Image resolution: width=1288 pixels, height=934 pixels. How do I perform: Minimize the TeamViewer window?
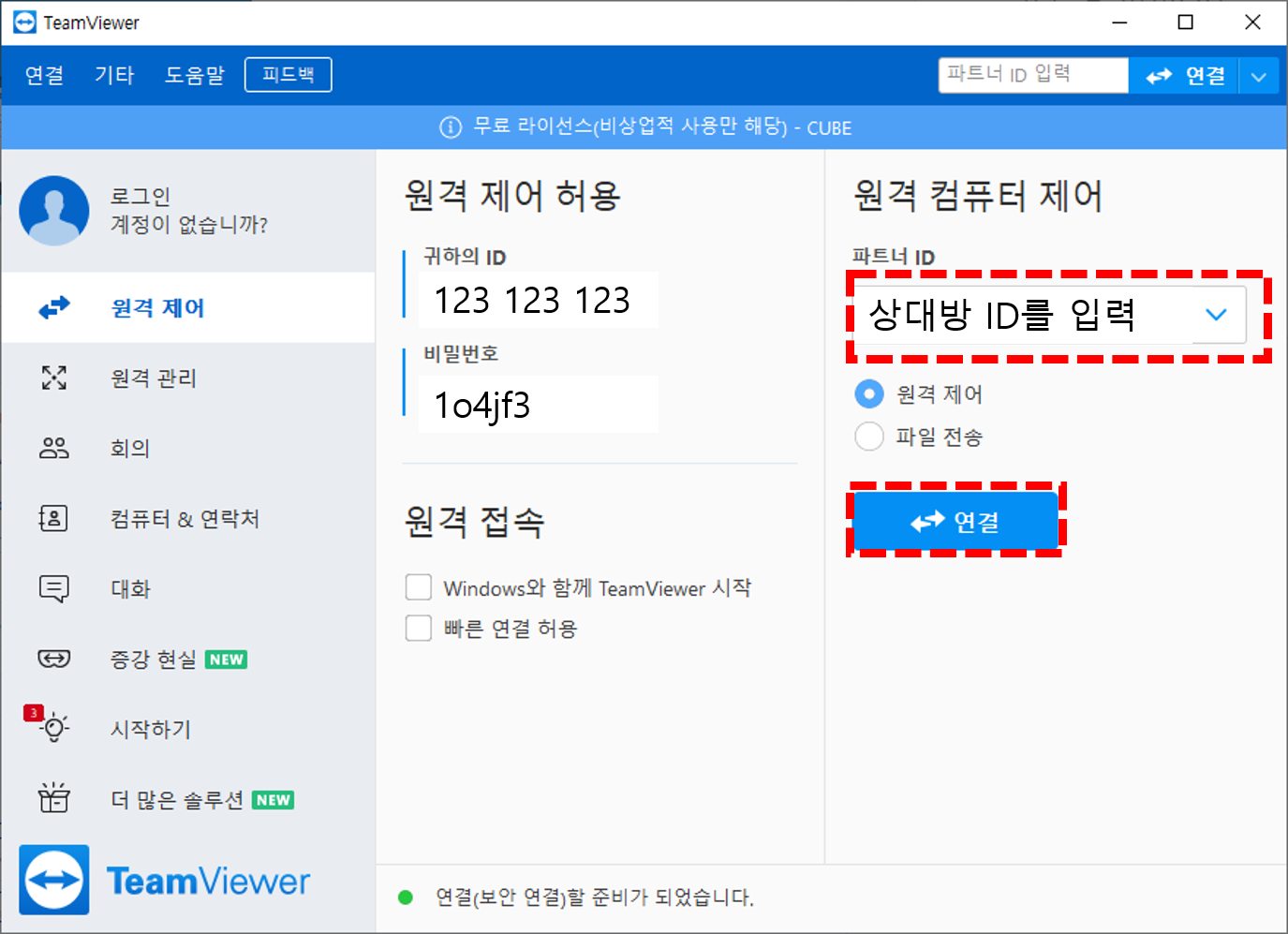click(1119, 22)
